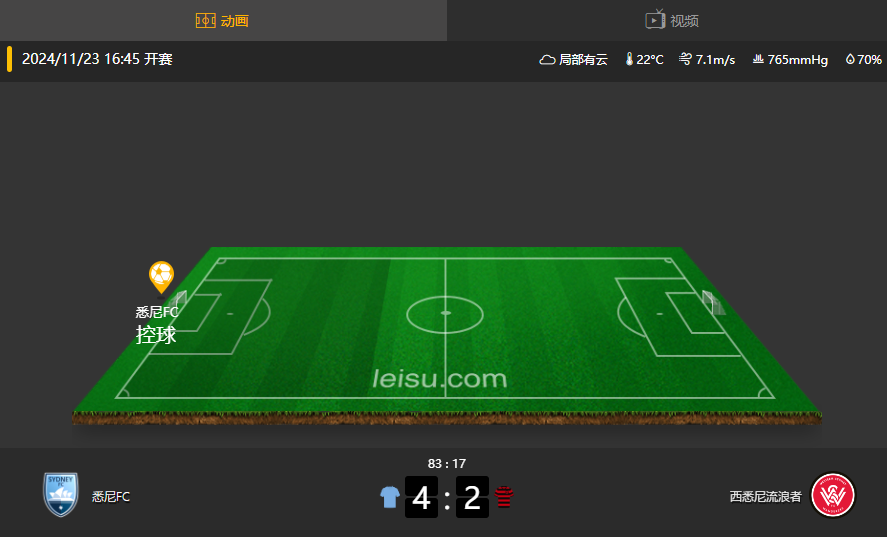Click the air pressure icon near 765mmHg

[758, 59]
